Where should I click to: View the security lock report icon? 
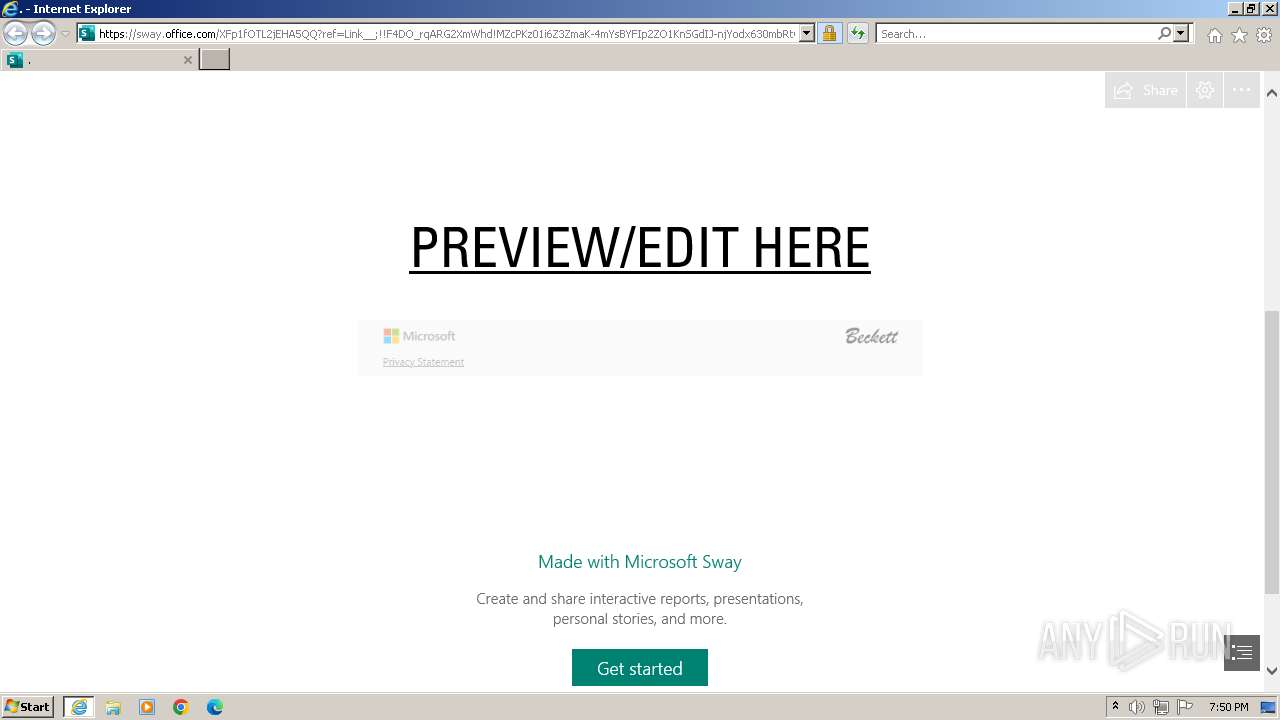829,34
